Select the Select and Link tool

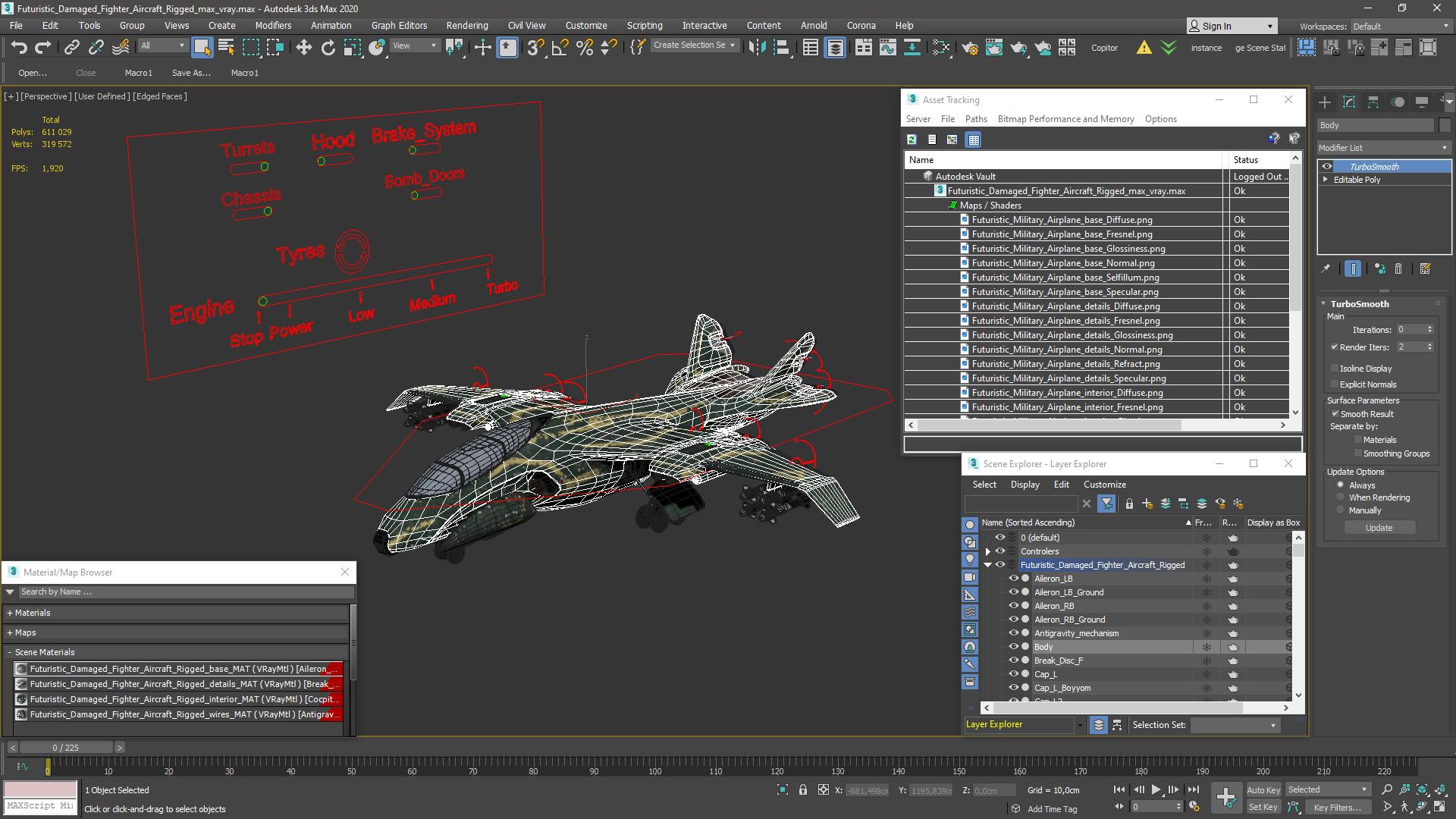point(71,47)
